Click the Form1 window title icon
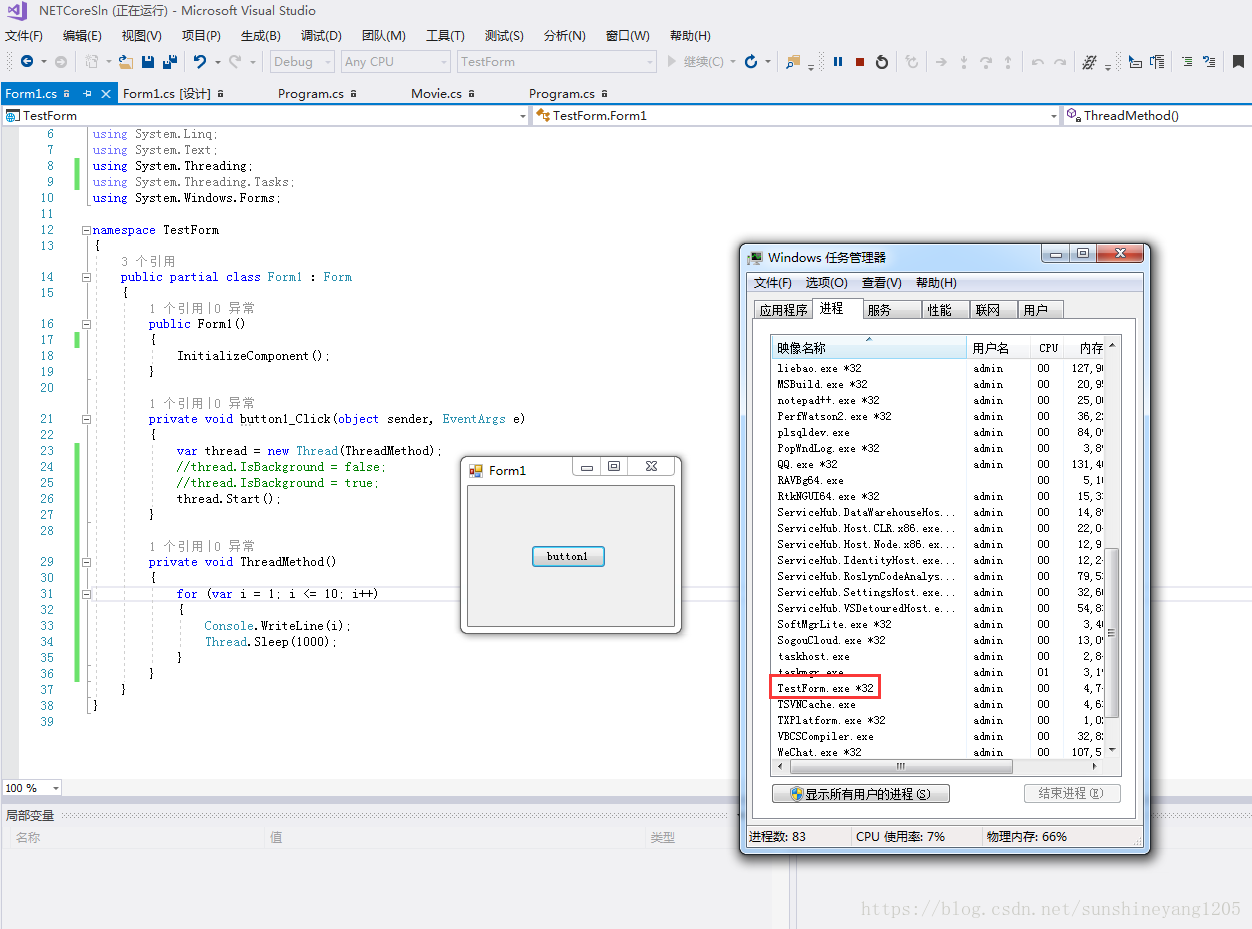The height and width of the screenshot is (929, 1252). pyautogui.click(x=476, y=470)
